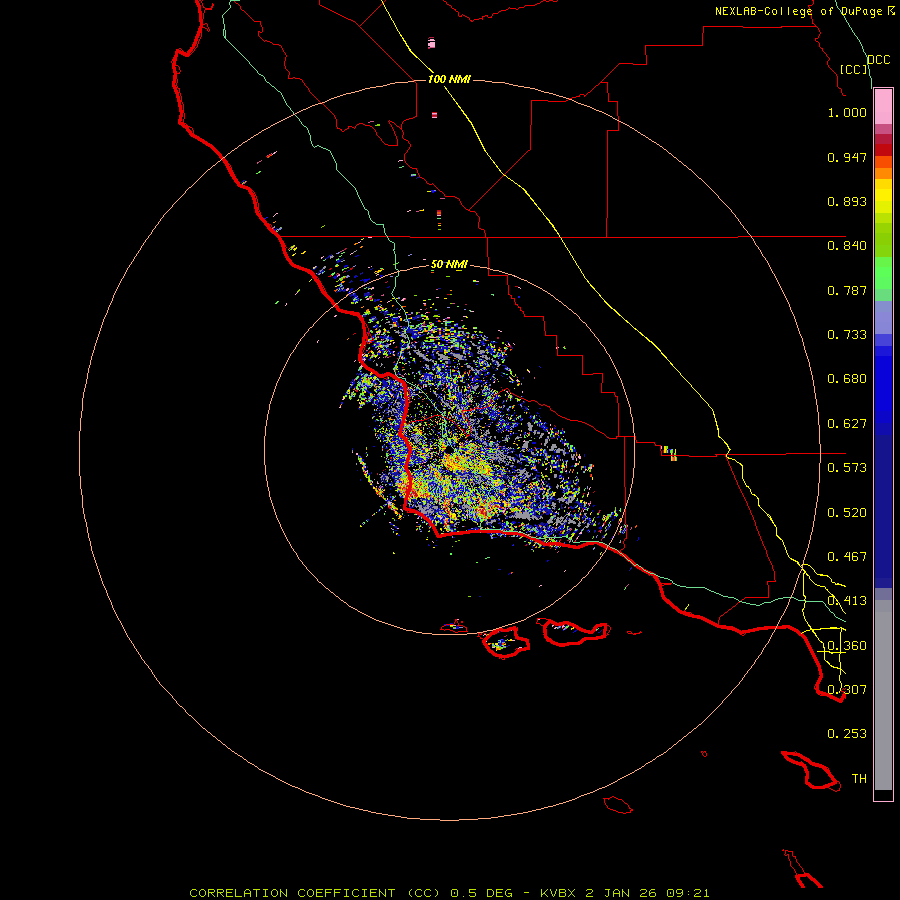
Task: Select the 0.520 legend value
Action: (x=847, y=513)
